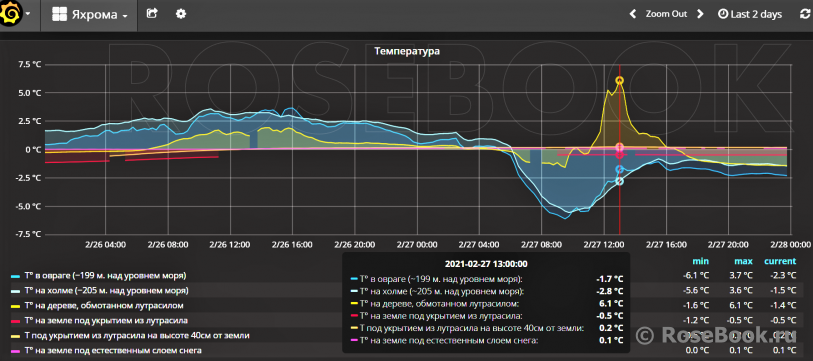
Task: Click current value -2.3 °C in legend
Action: tap(783, 275)
